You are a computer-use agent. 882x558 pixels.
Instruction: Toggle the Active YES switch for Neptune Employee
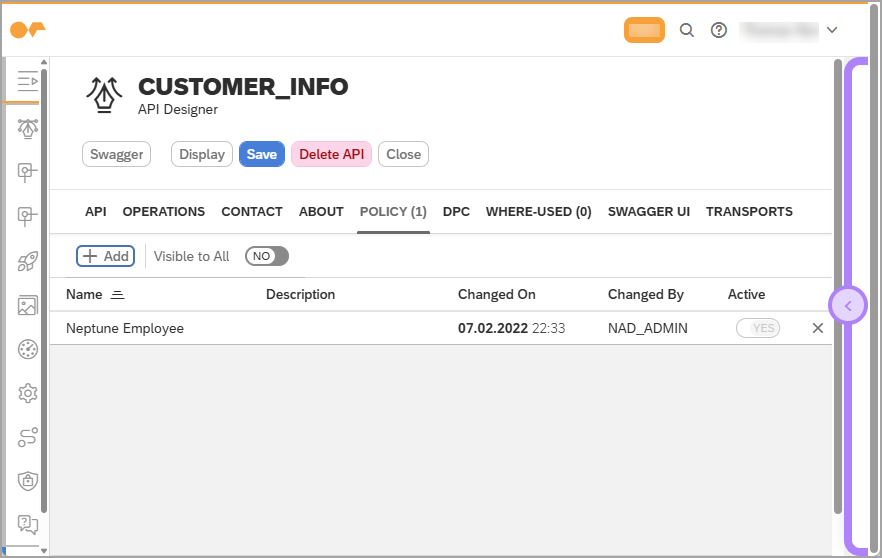click(758, 328)
